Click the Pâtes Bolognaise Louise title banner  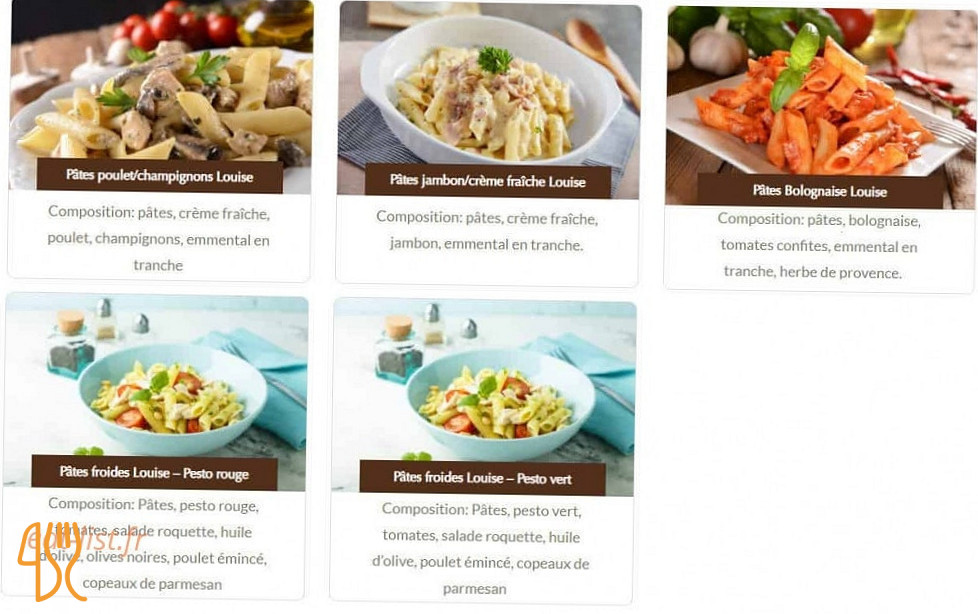[820, 191]
